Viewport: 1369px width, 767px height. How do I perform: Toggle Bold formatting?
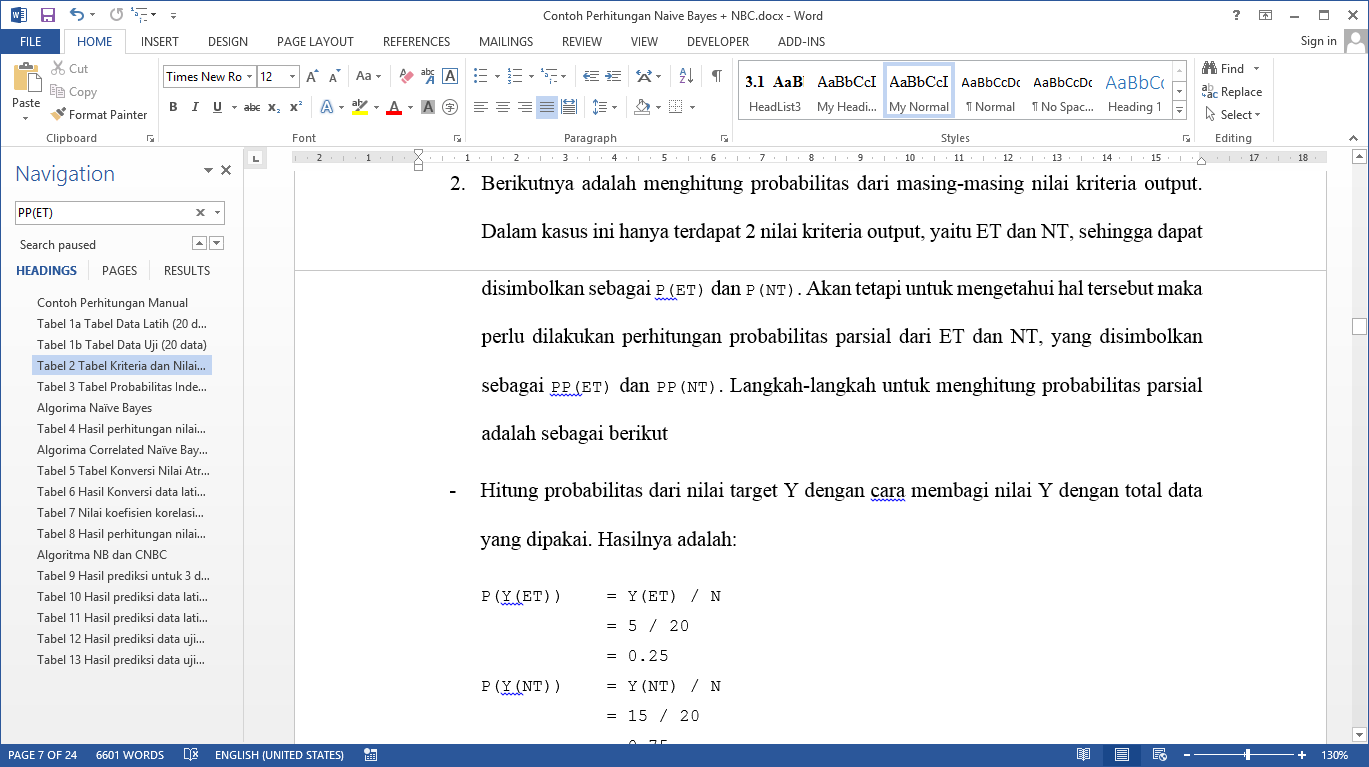coord(173,107)
